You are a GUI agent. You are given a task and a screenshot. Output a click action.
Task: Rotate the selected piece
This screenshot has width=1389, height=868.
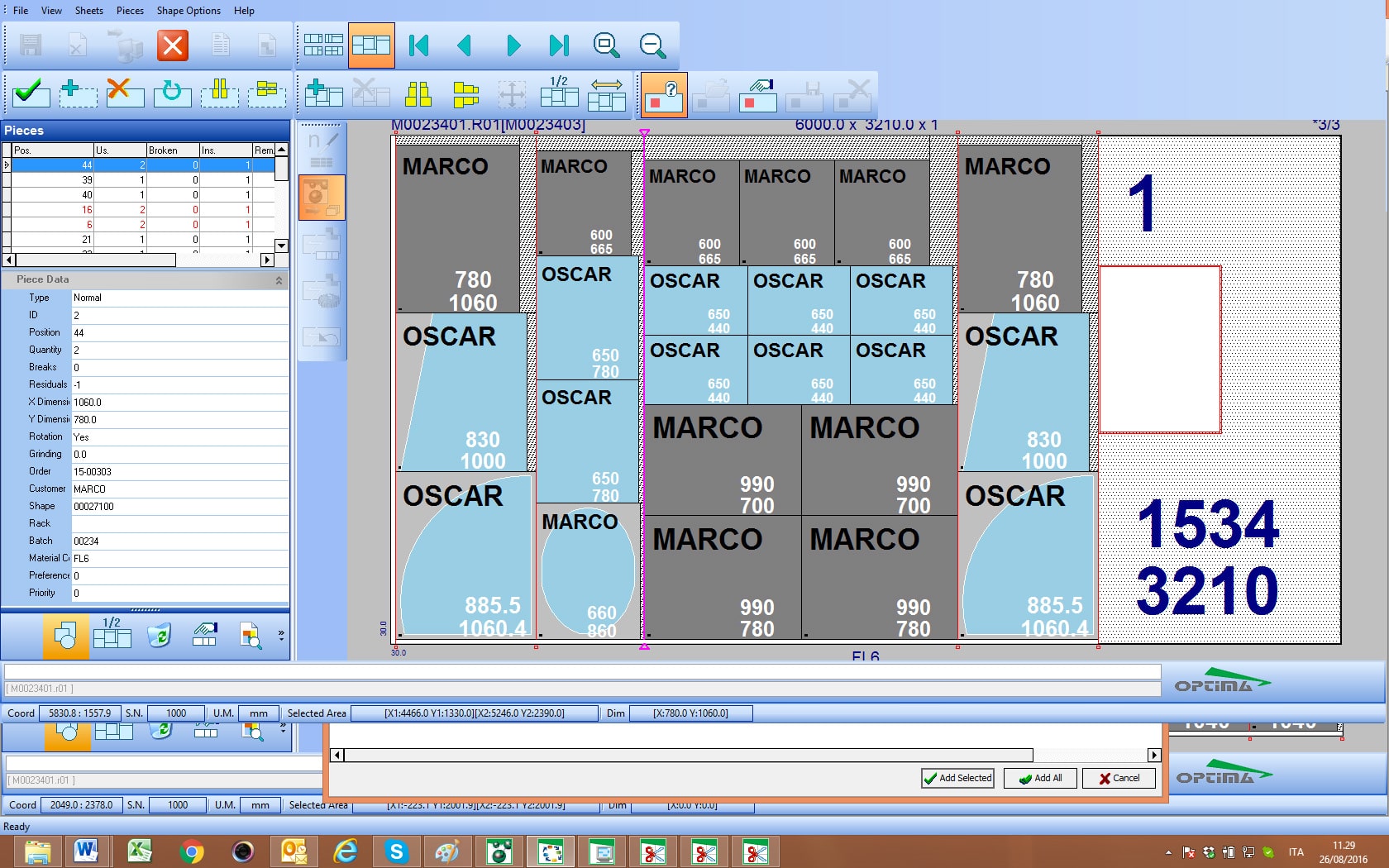(172, 93)
